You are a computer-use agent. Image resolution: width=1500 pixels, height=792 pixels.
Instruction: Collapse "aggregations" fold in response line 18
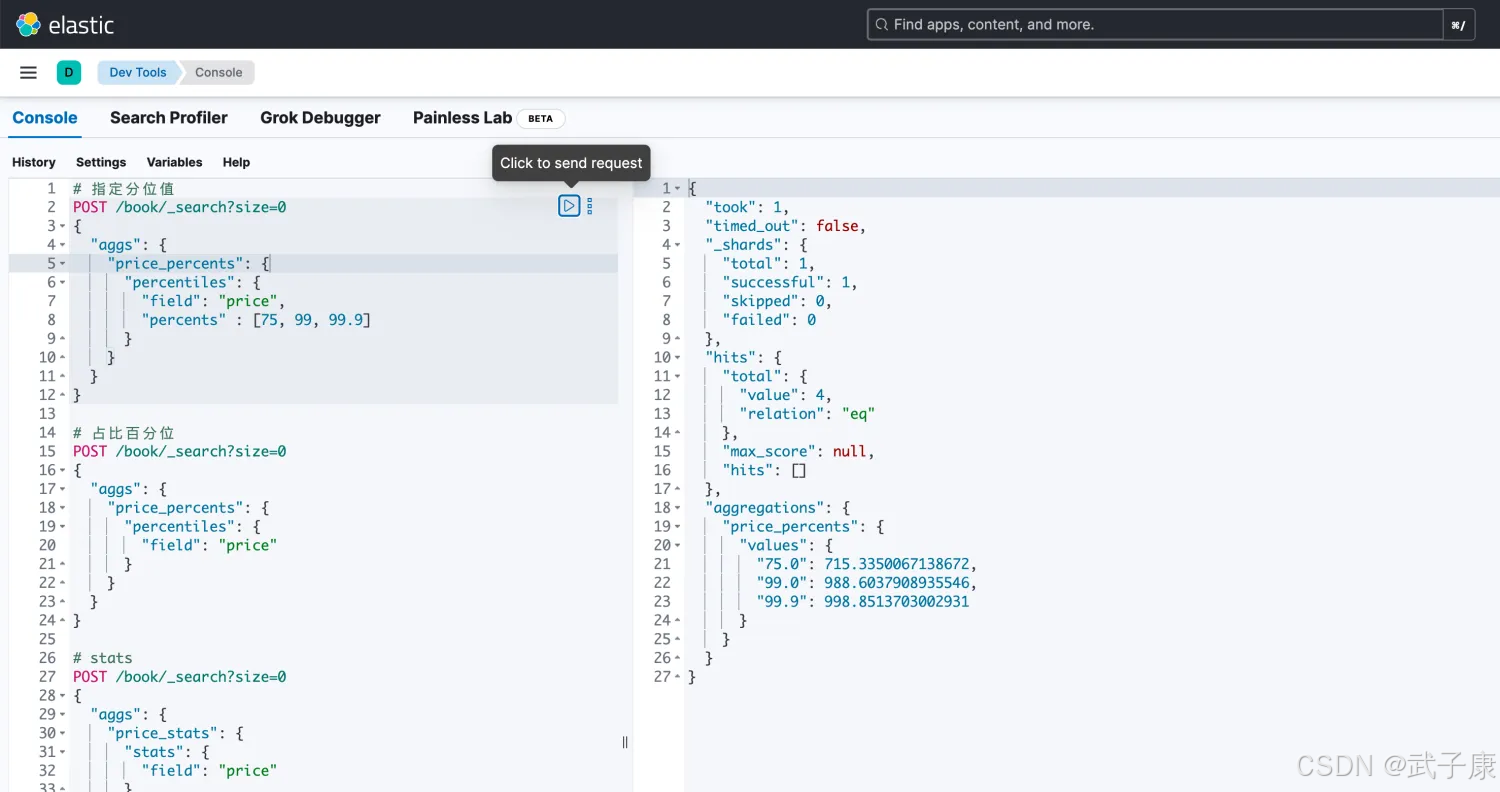click(678, 508)
